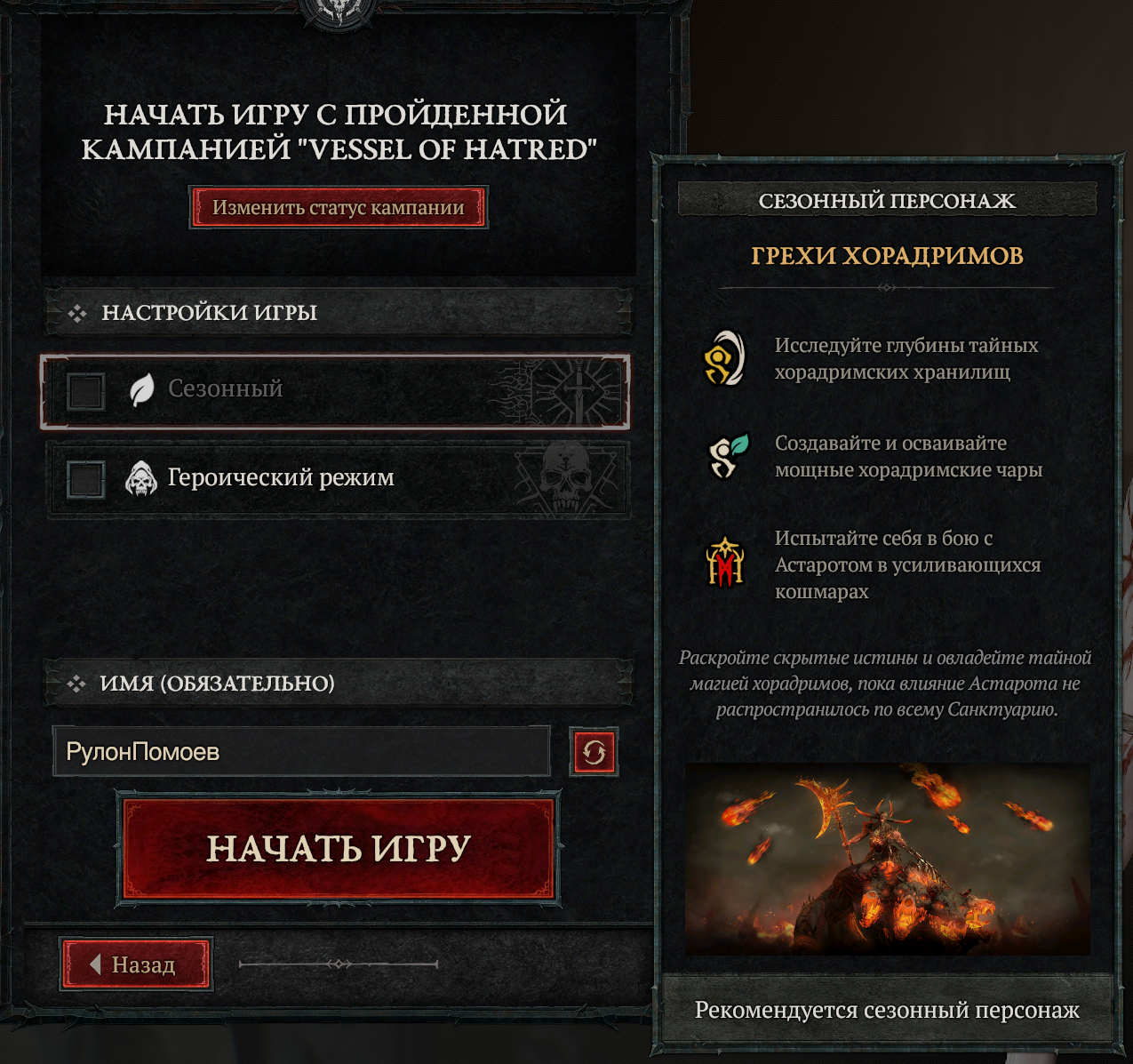Click the Horadric vault exploration icon
This screenshot has width=1133, height=1064.
(725, 358)
